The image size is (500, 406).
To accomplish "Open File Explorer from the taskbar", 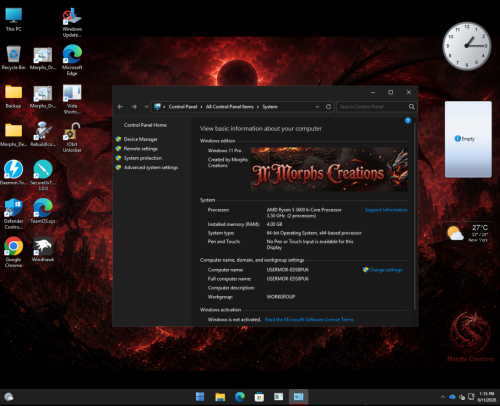I will (220, 397).
